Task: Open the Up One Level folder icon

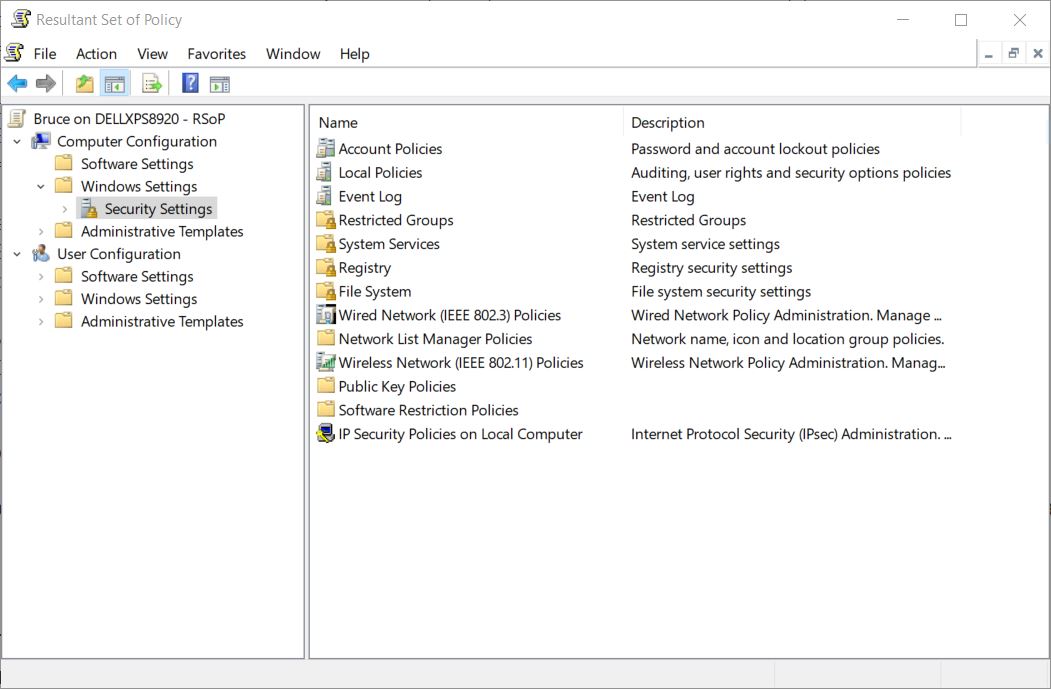Action: click(x=85, y=82)
